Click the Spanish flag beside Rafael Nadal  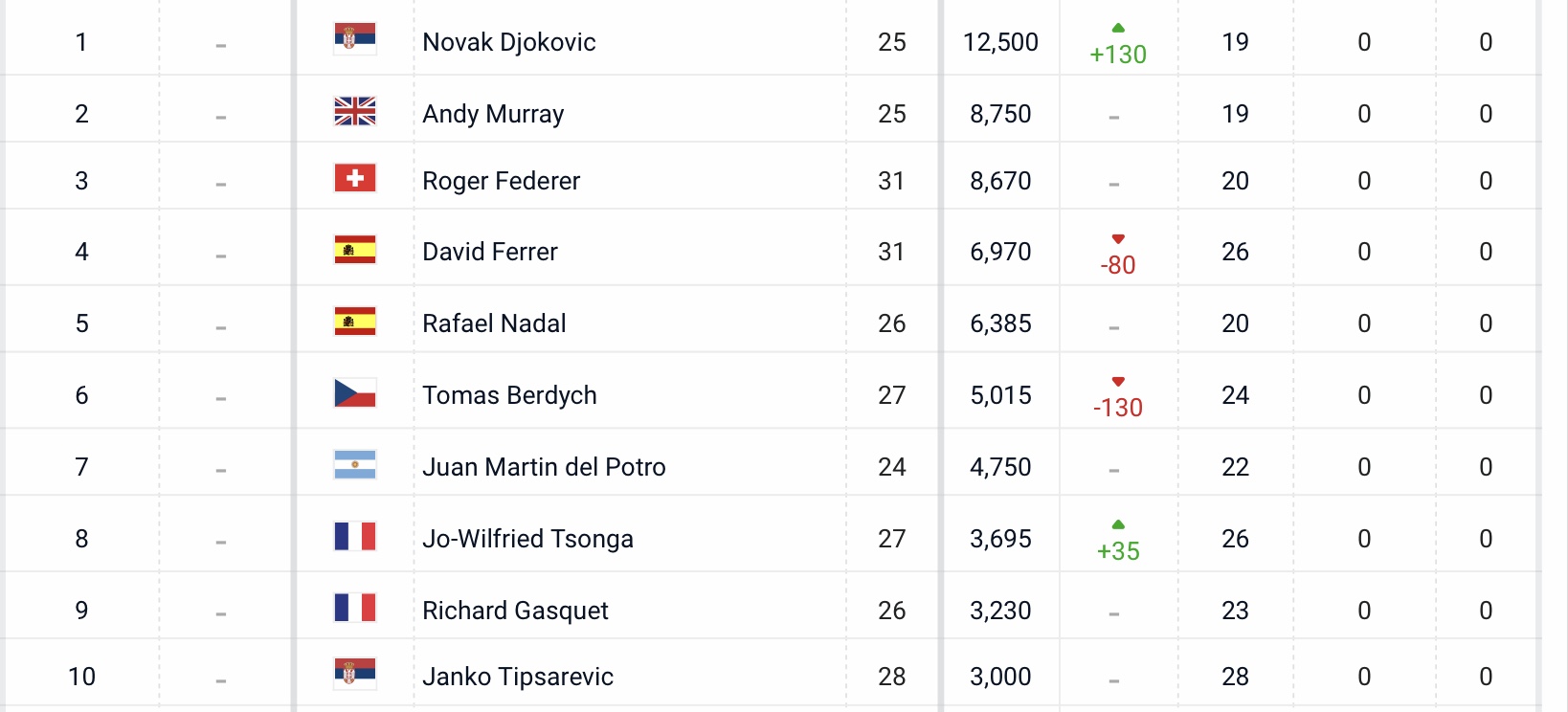pos(355,321)
